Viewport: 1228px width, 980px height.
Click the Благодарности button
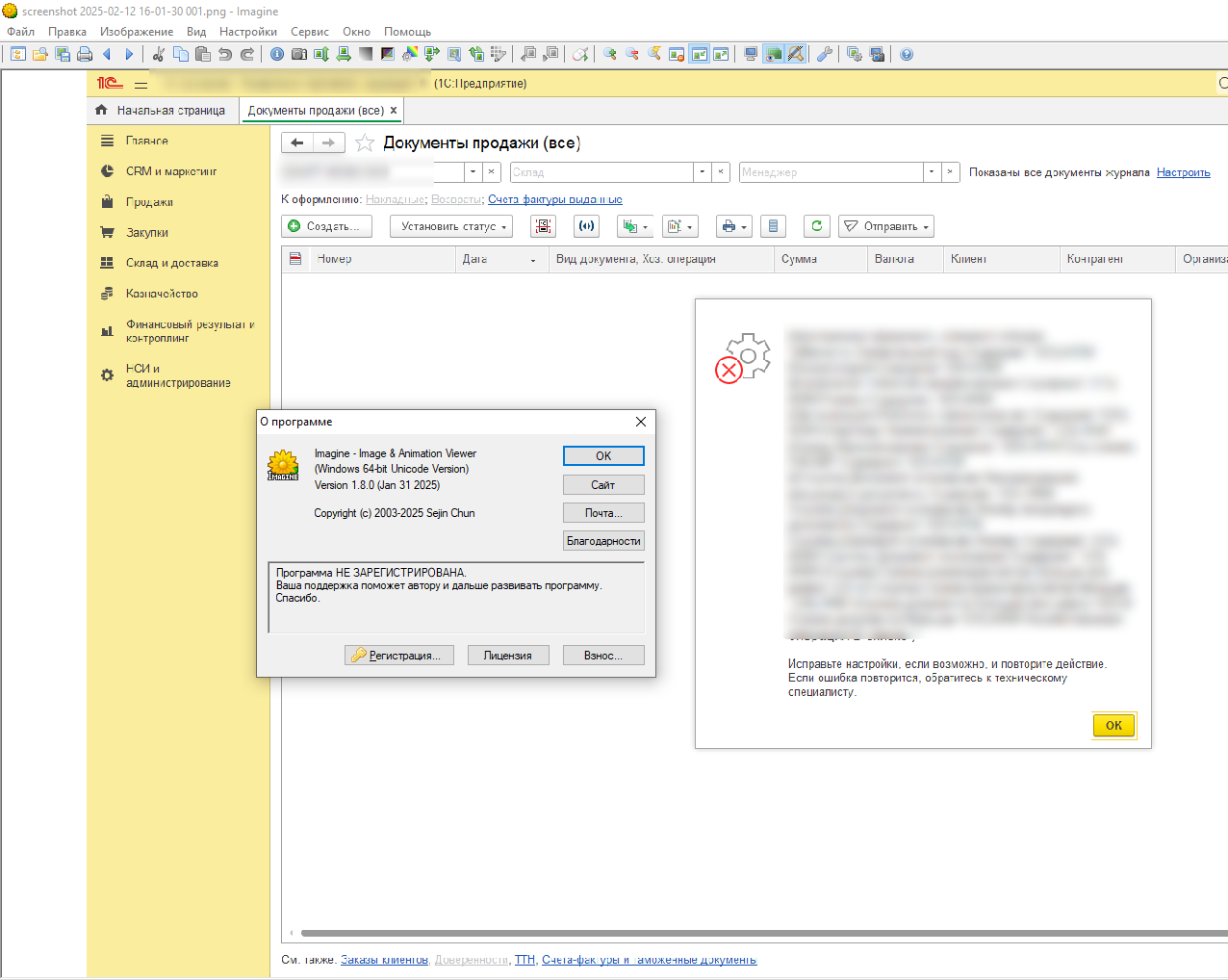click(603, 541)
